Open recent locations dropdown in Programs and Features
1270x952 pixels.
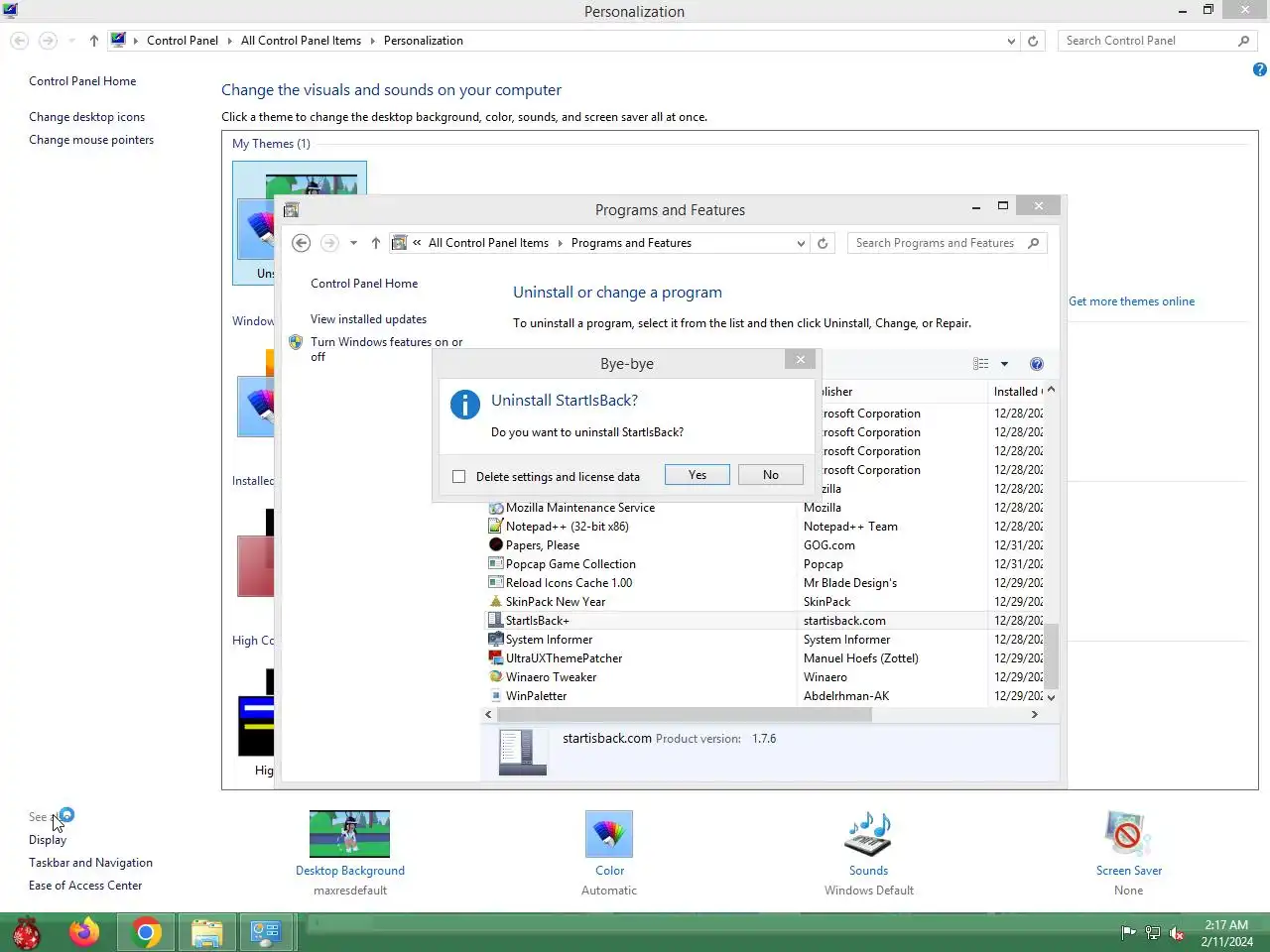tap(353, 243)
